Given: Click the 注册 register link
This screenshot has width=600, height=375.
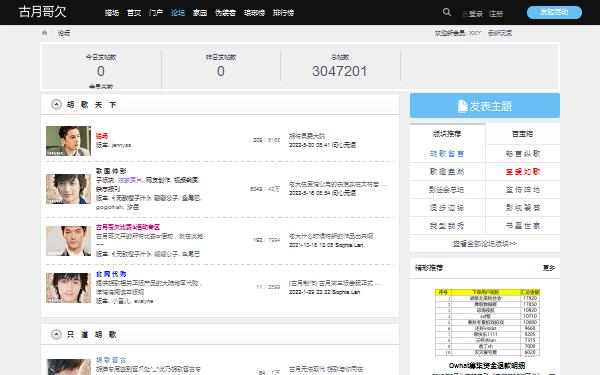Looking at the screenshot, I should pos(496,14).
